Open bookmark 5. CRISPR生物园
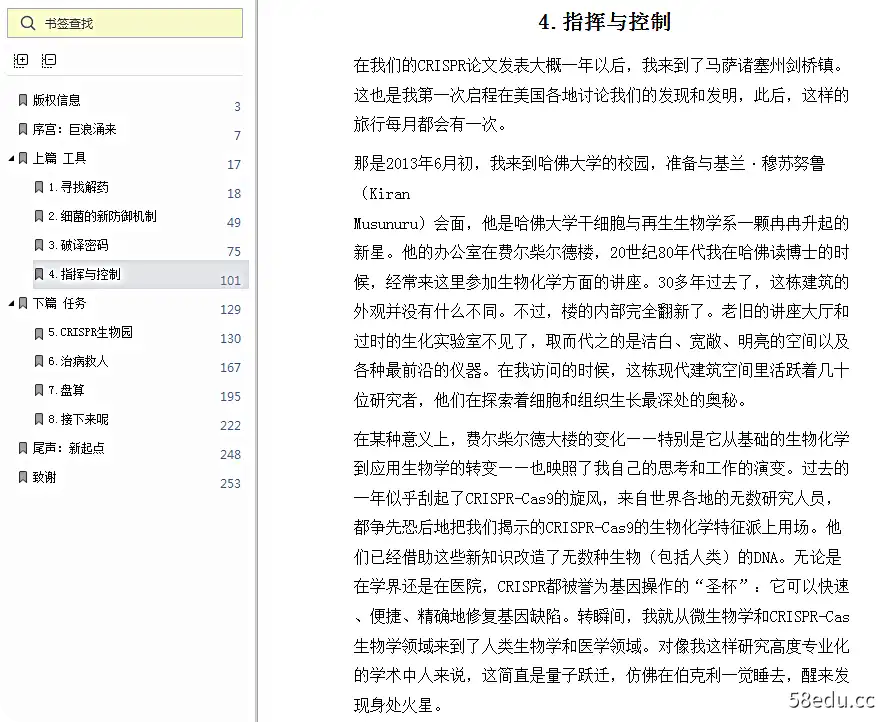 90,332
